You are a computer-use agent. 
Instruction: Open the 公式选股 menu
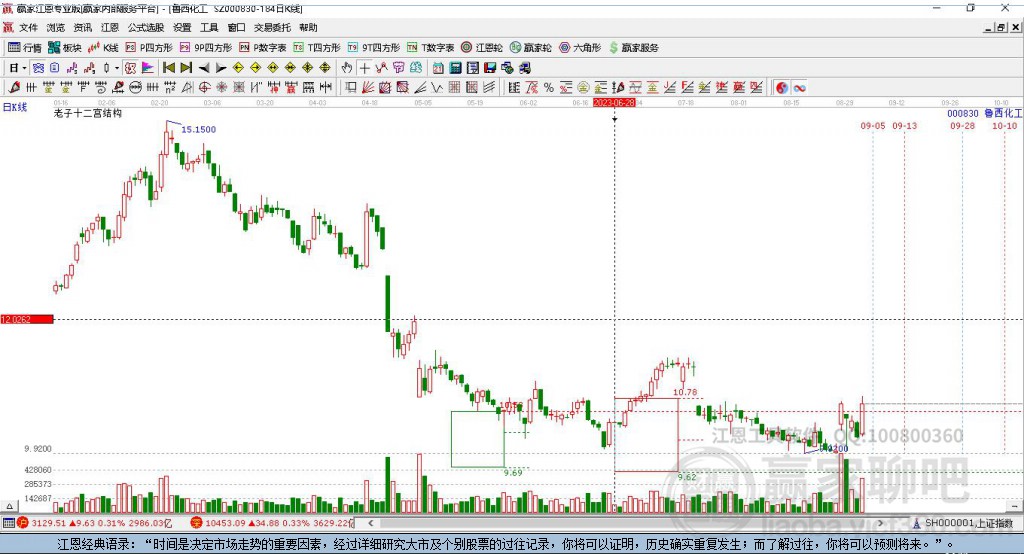point(146,27)
